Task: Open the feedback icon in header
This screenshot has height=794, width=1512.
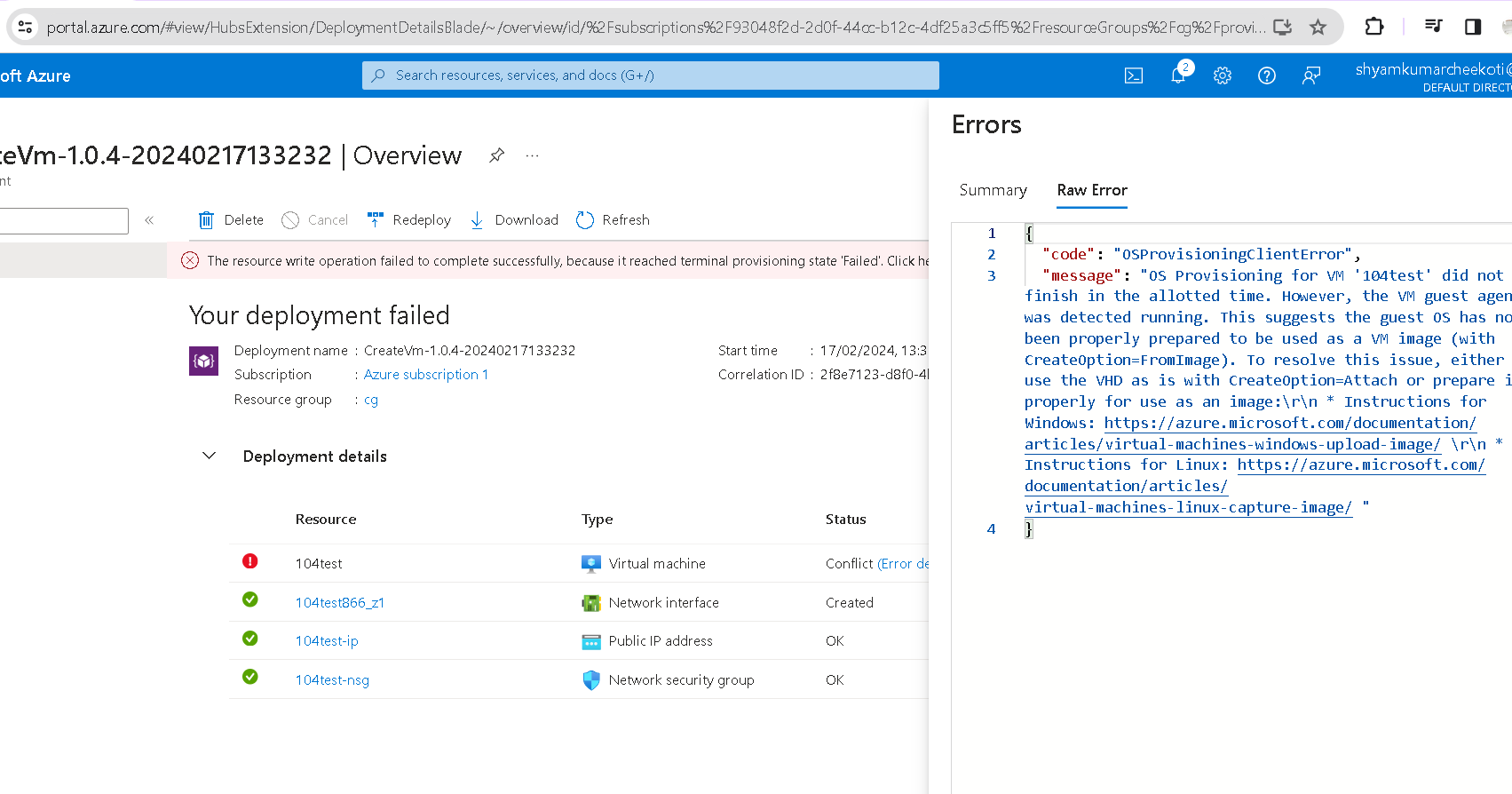Action: coord(1311,75)
